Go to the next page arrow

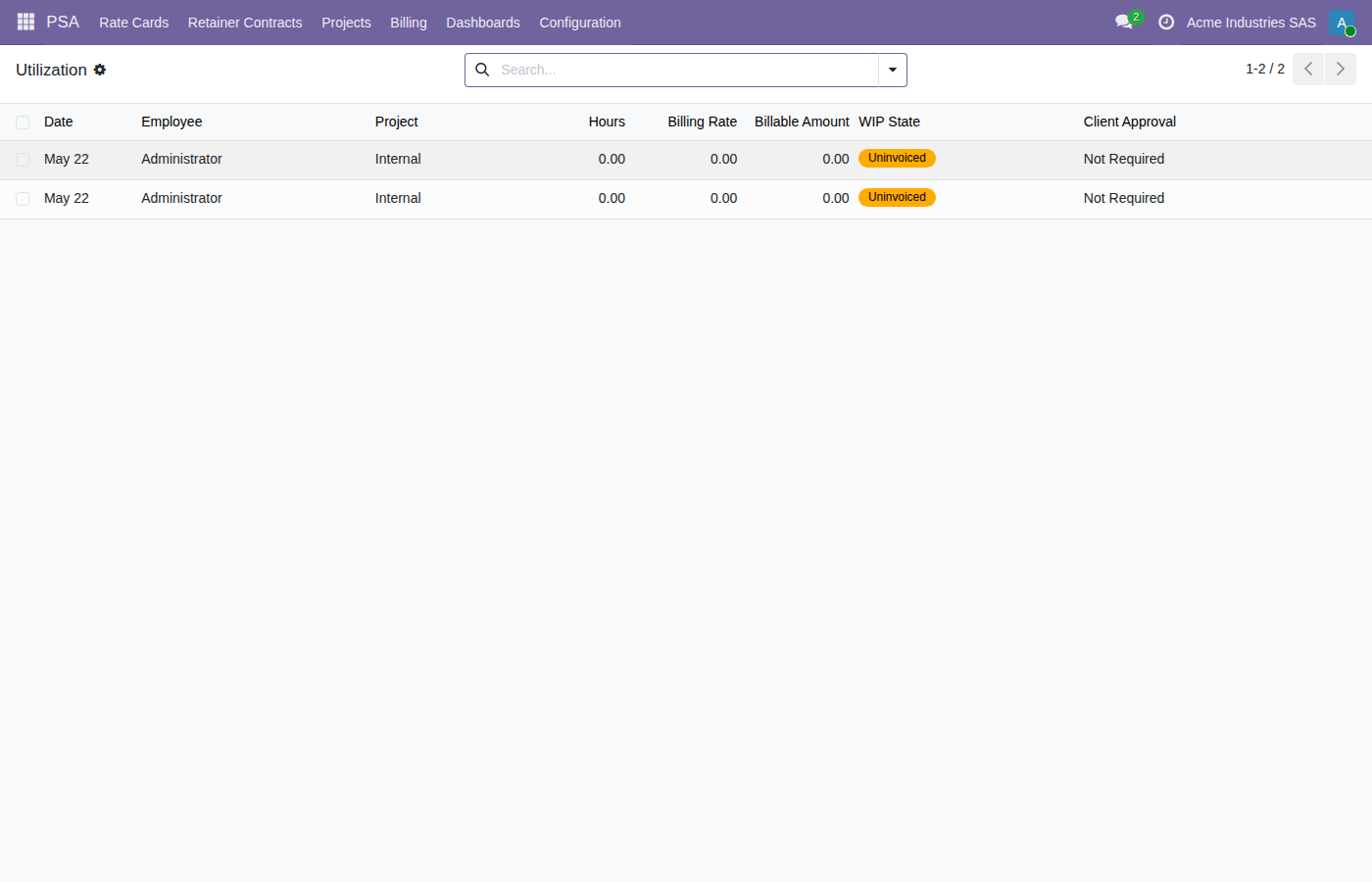click(x=1341, y=69)
